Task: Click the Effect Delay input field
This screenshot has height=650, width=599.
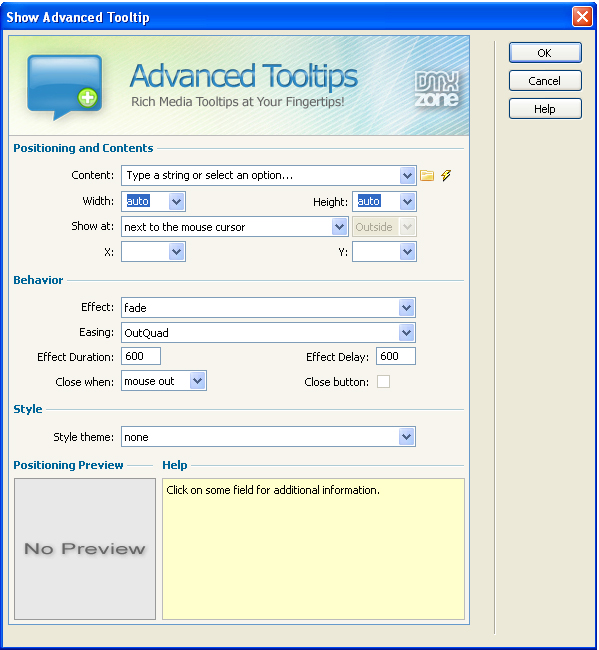Action: (x=396, y=356)
